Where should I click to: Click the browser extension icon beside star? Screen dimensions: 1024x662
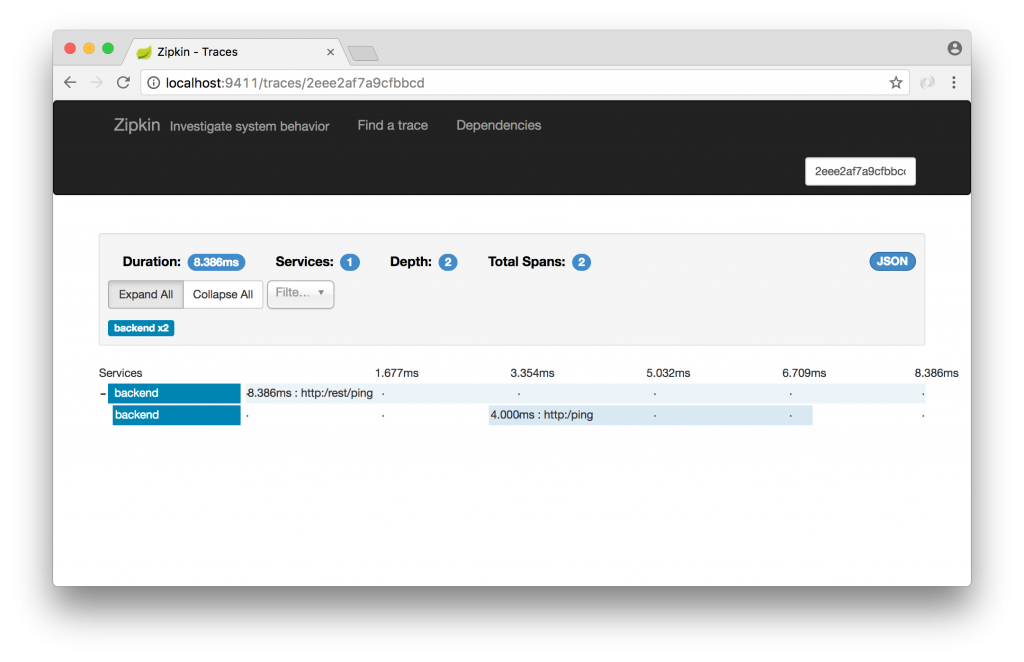coord(927,82)
